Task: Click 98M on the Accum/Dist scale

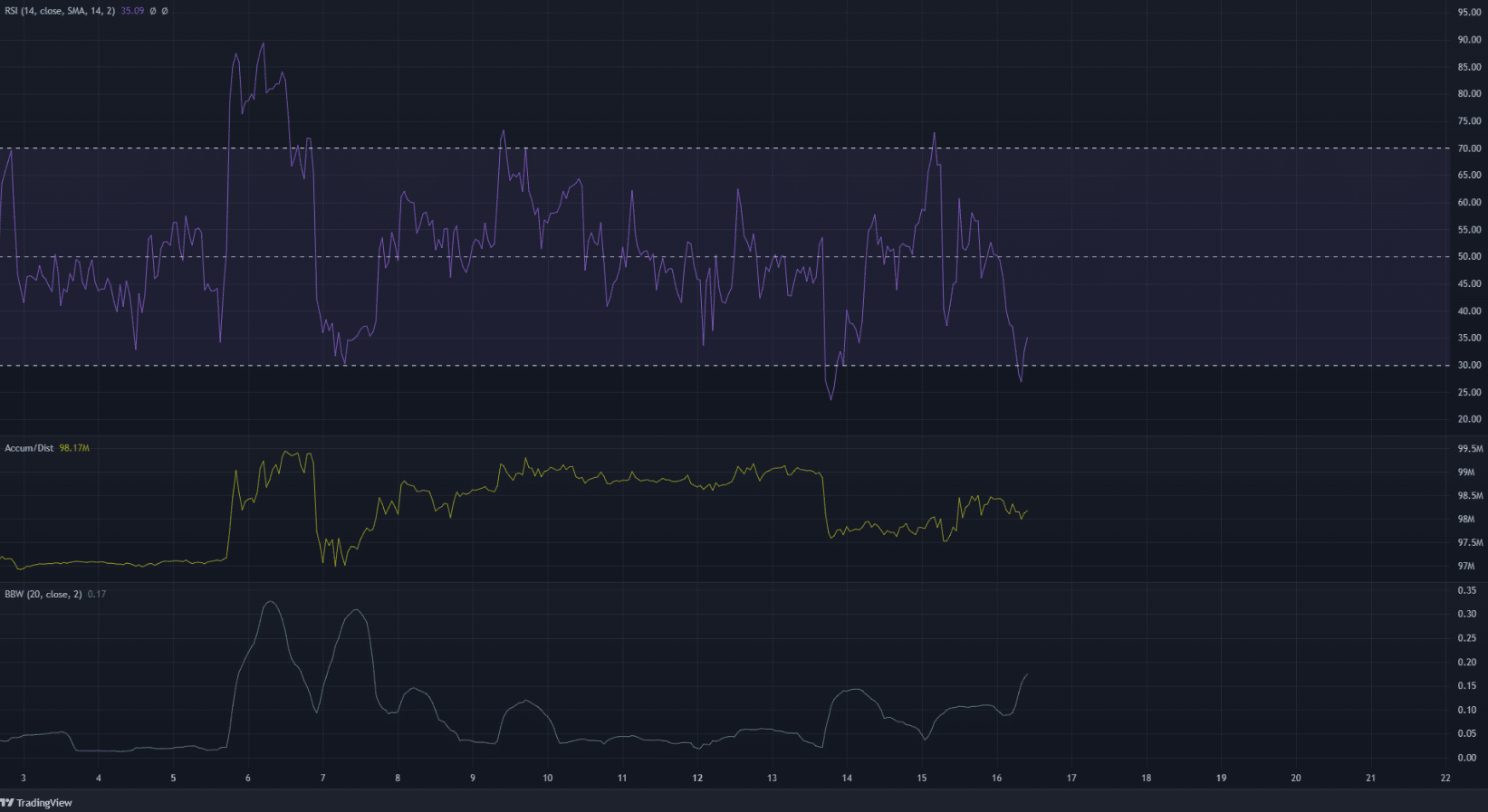Action: coord(1466,520)
